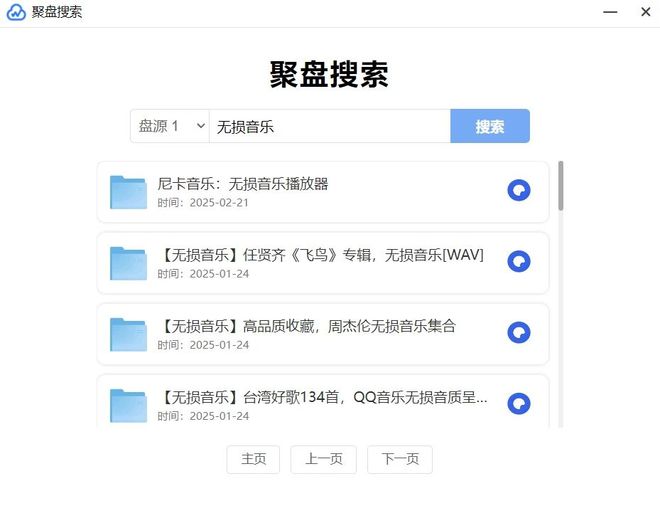This screenshot has height=528, width=660.
Task: Go to 下一页 next page
Action: 400,459
